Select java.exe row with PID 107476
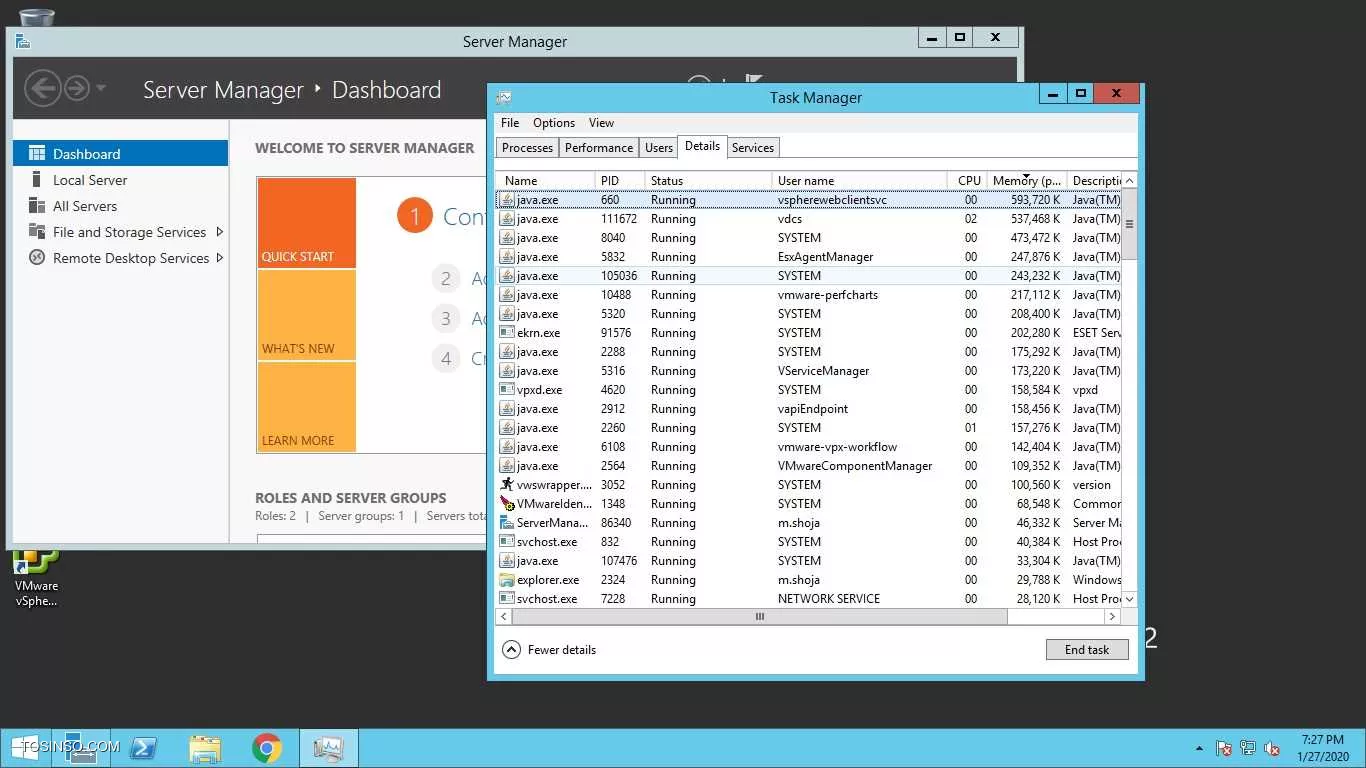Image resolution: width=1366 pixels, height=768 pixels. tap(809, 561)
